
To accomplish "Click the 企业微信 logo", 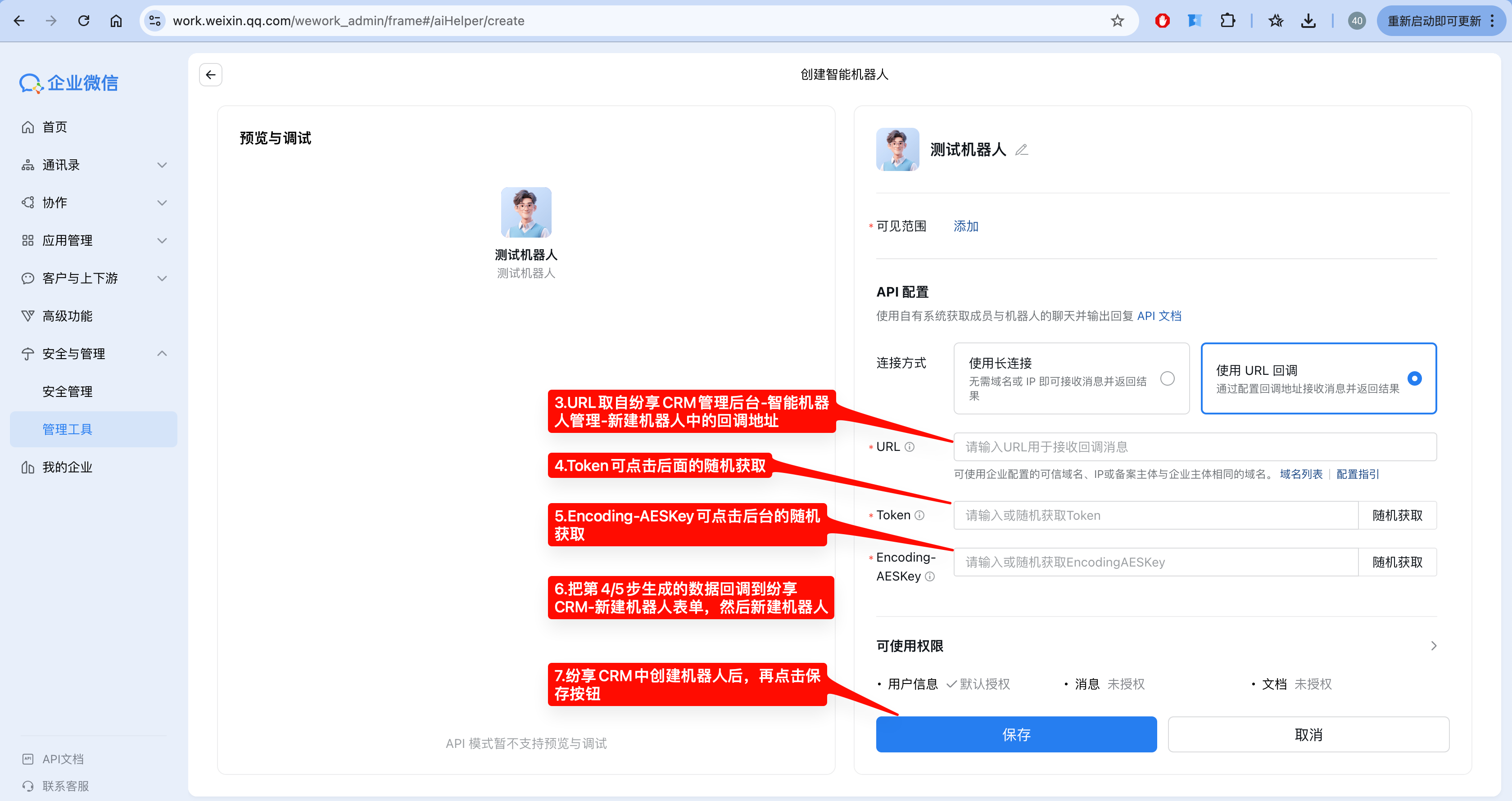I will 69,83.
